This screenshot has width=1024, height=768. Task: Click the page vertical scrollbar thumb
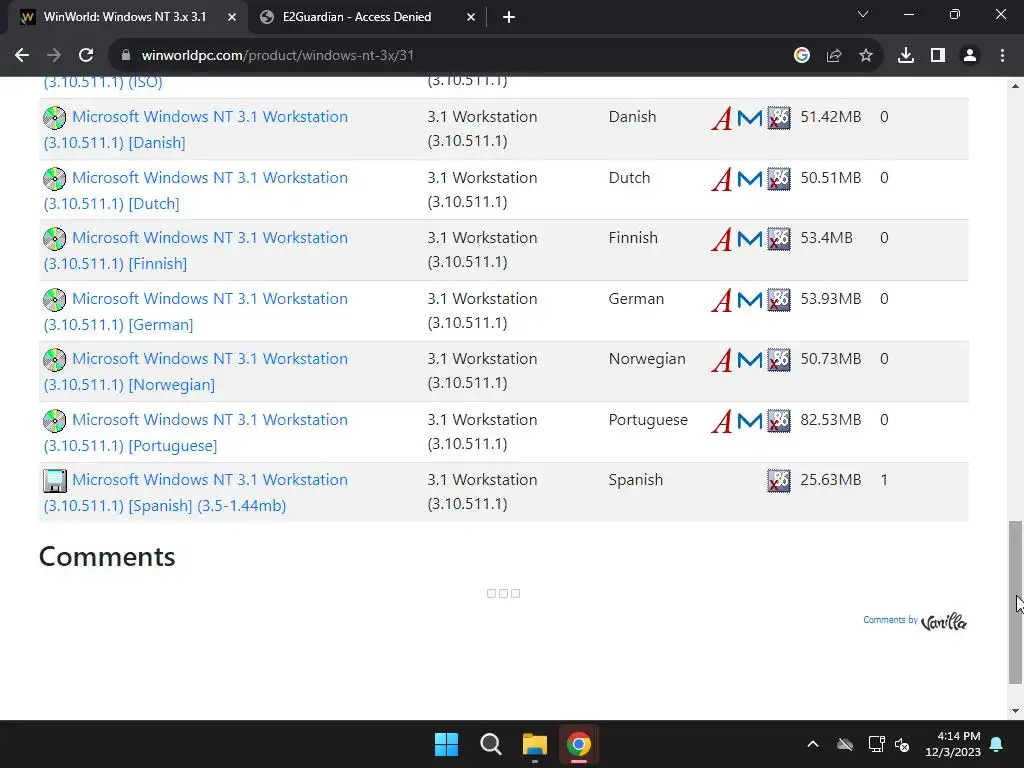tap(1015, 603)
